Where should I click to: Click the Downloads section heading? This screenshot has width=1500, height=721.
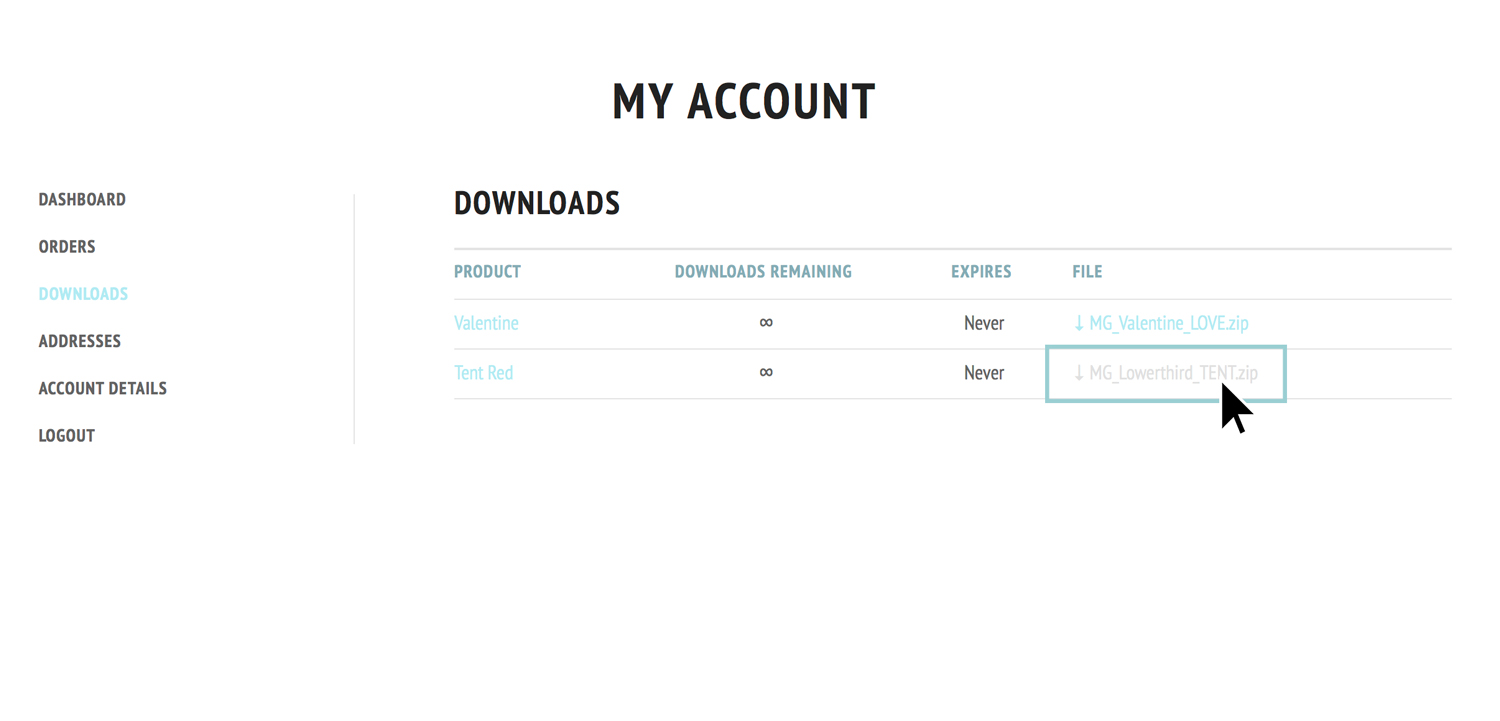pos(537,203)
